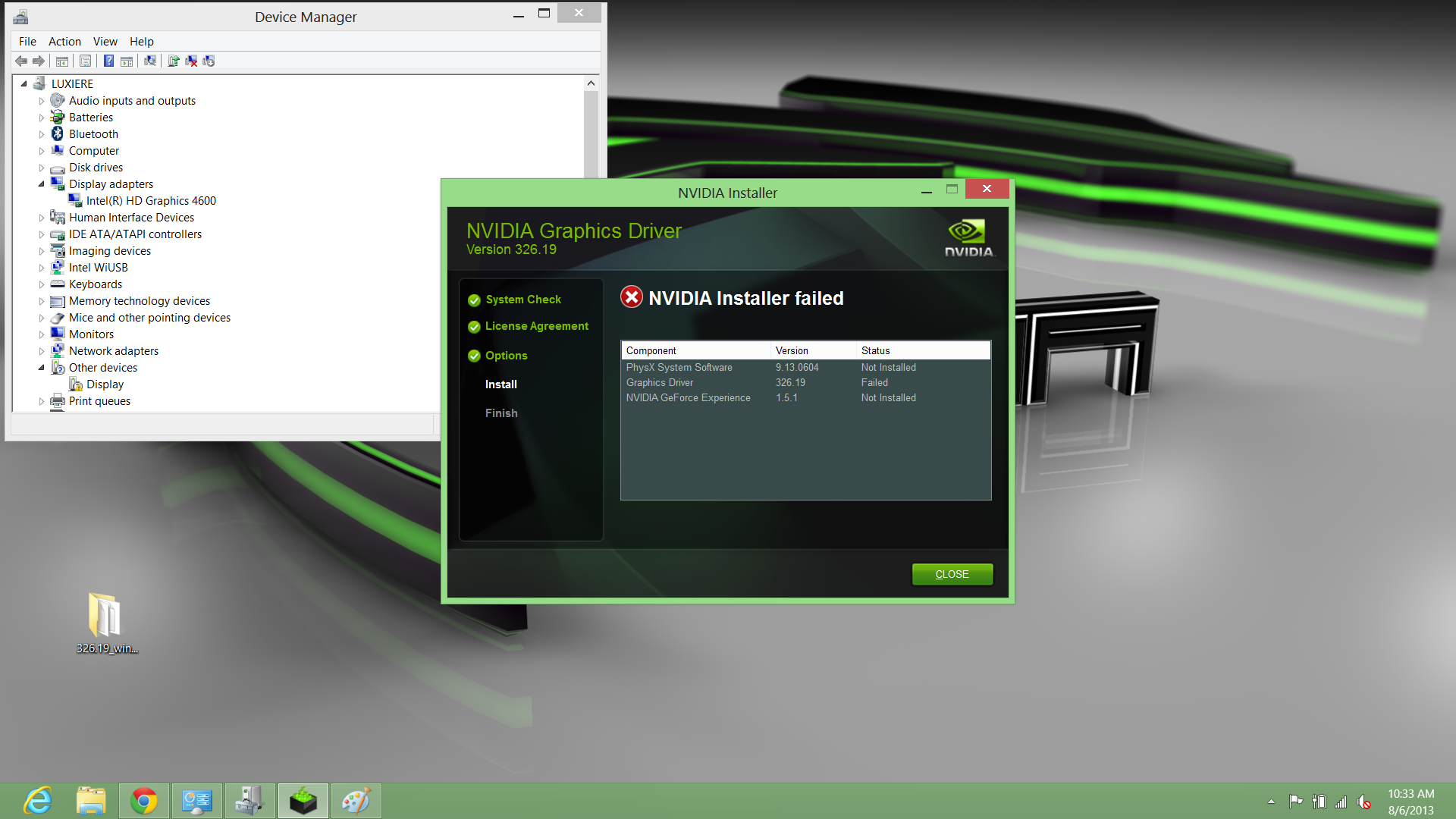1456x819 pixels.
Task: Select the System Check step
Action: (523, 300)
